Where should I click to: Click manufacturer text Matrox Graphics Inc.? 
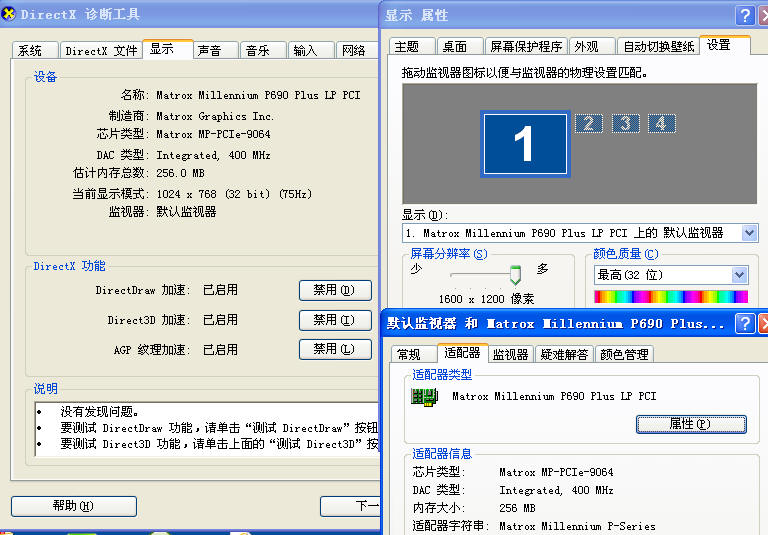coord(215,116)
